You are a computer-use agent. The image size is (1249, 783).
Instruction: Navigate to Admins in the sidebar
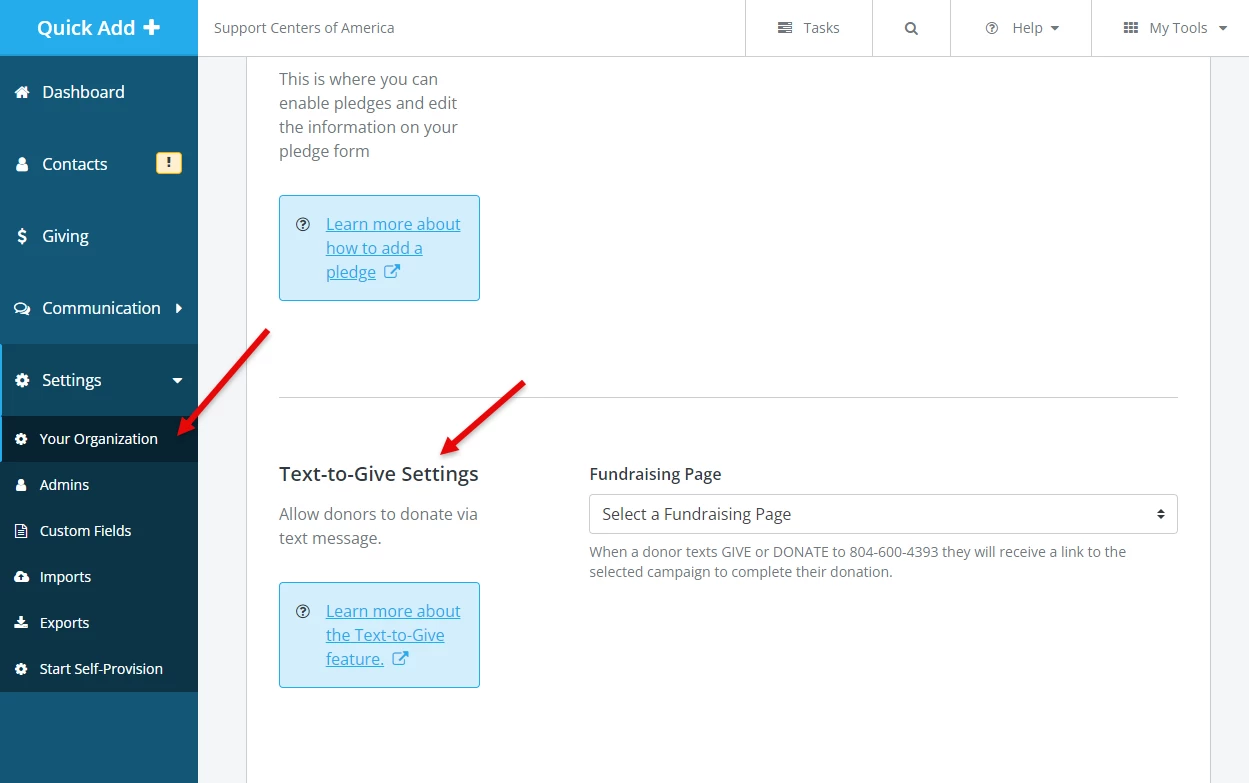coord(64,484)
